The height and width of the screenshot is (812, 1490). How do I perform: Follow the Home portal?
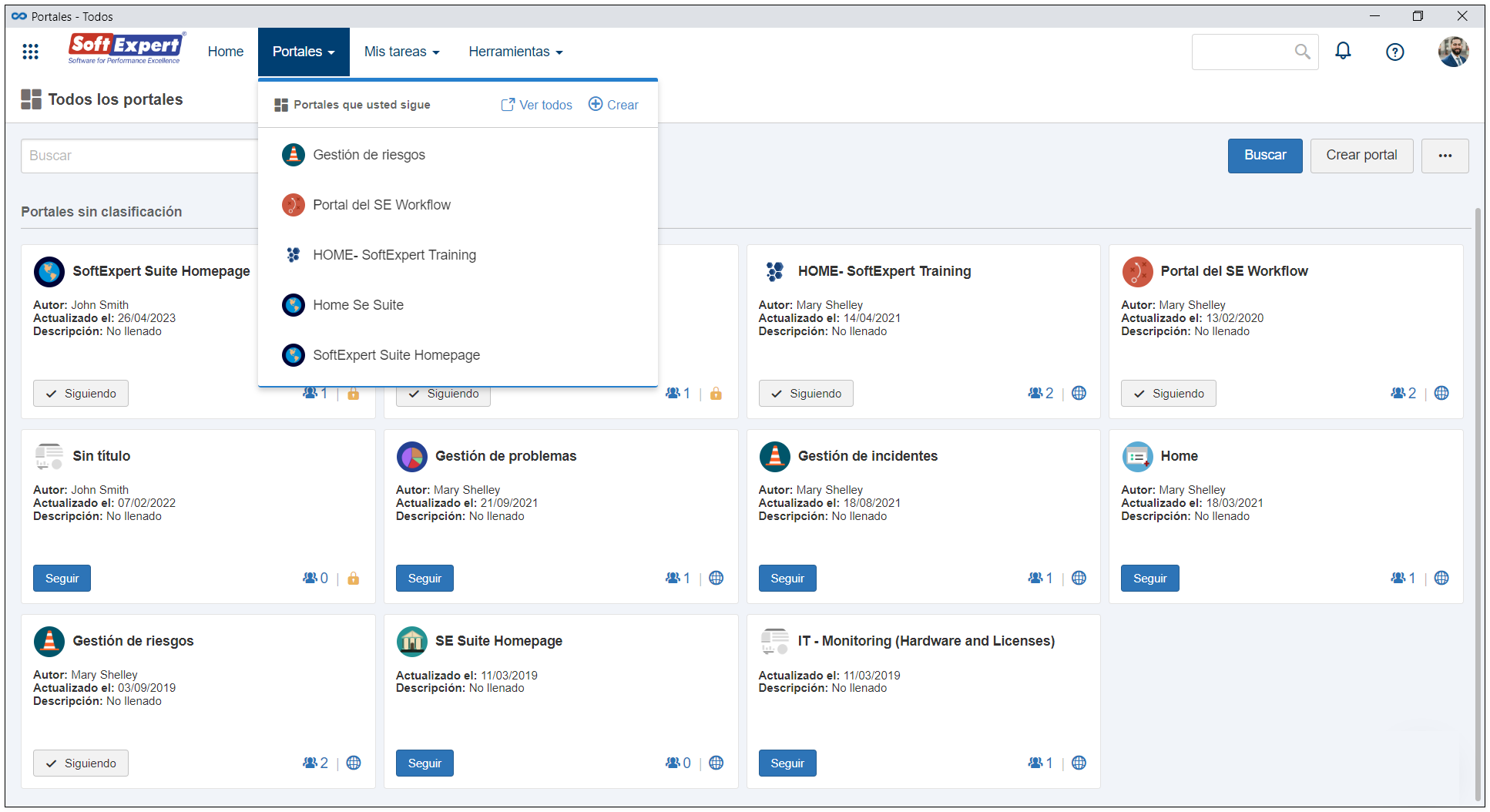click(1150, 579)
